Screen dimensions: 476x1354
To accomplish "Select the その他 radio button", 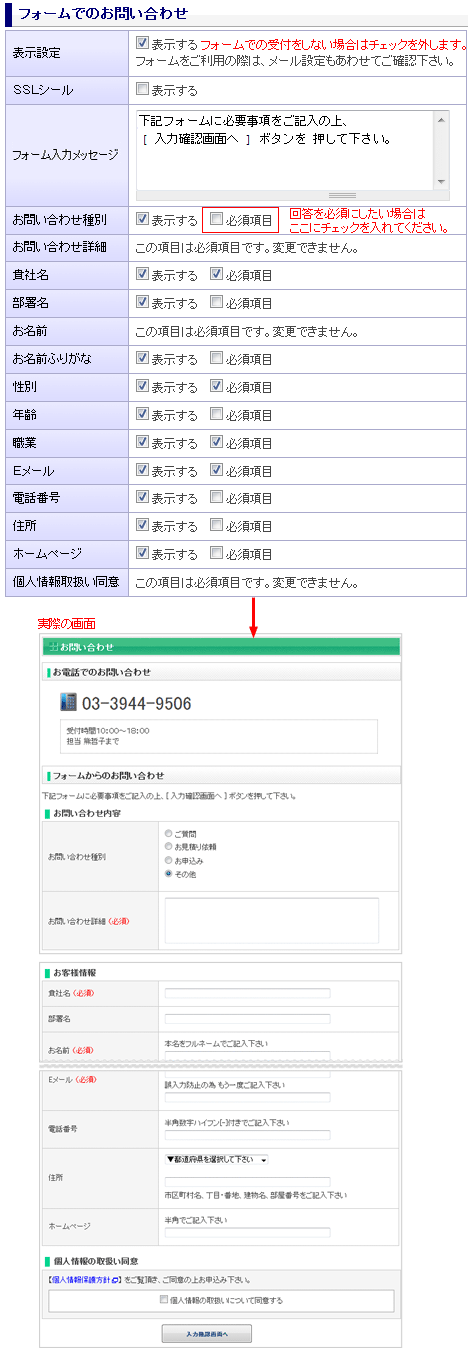I will [x=168, y=874].
